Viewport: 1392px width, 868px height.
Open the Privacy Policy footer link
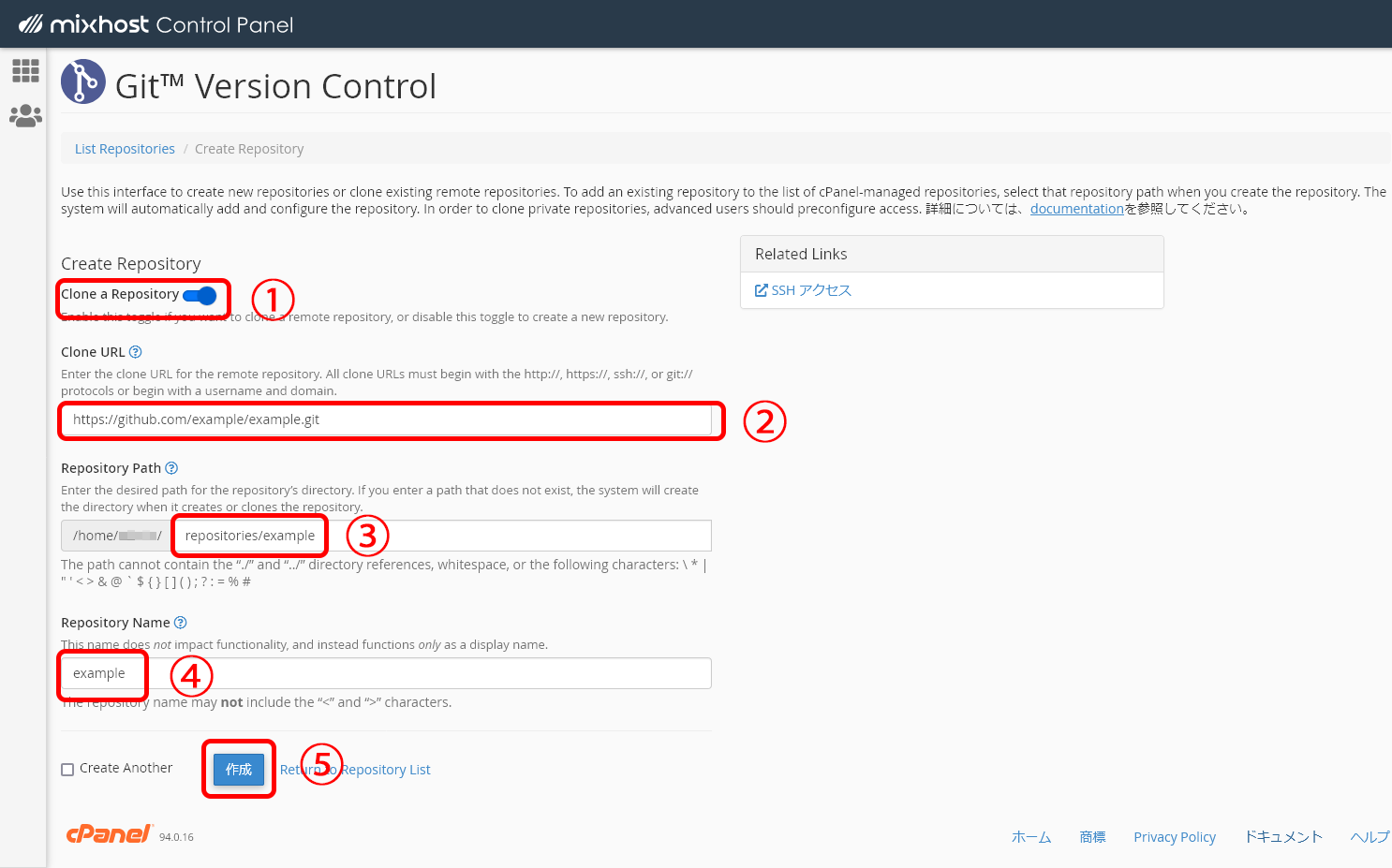coord(1174,837)
